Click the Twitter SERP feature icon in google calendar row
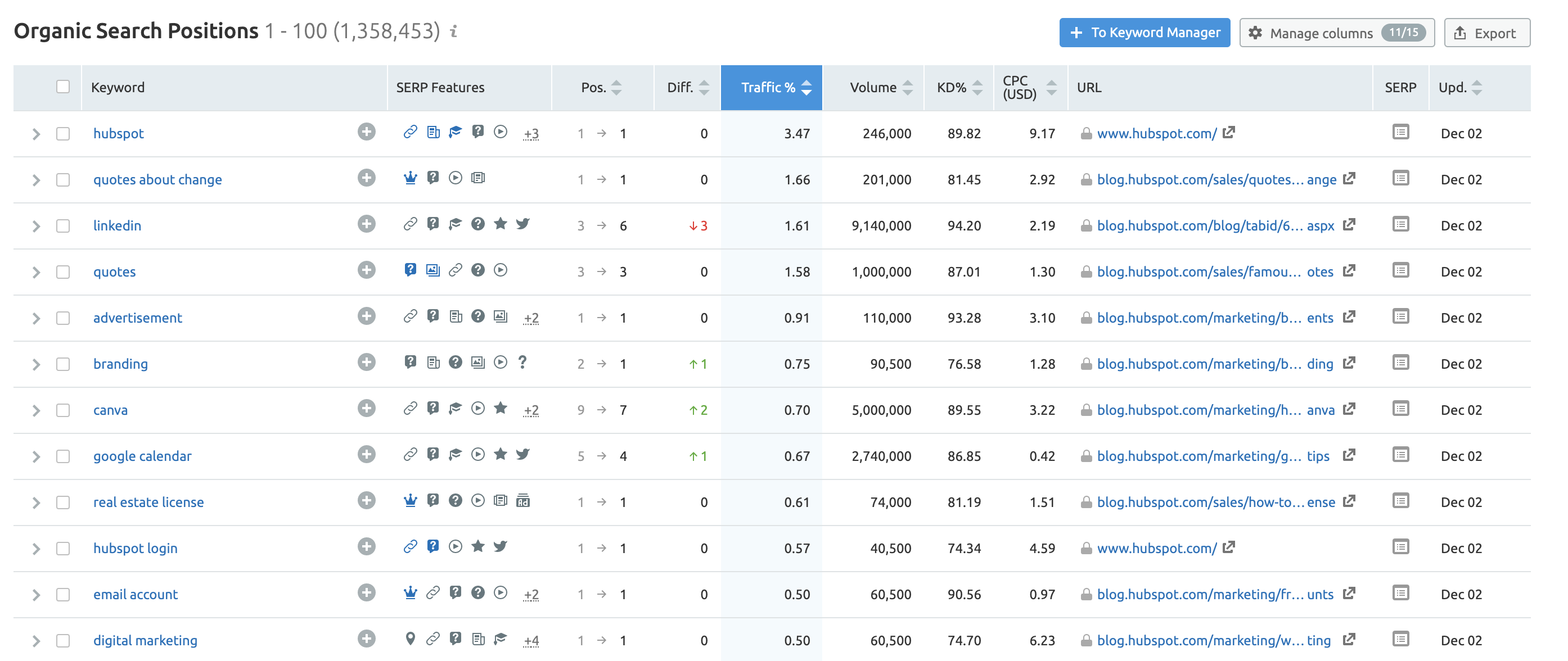 [x=522, y=454]
